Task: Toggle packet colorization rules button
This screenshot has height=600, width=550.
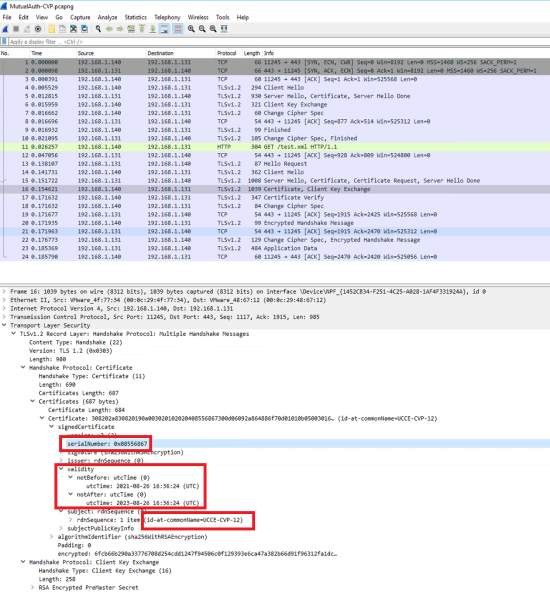Action: point(178,29)
